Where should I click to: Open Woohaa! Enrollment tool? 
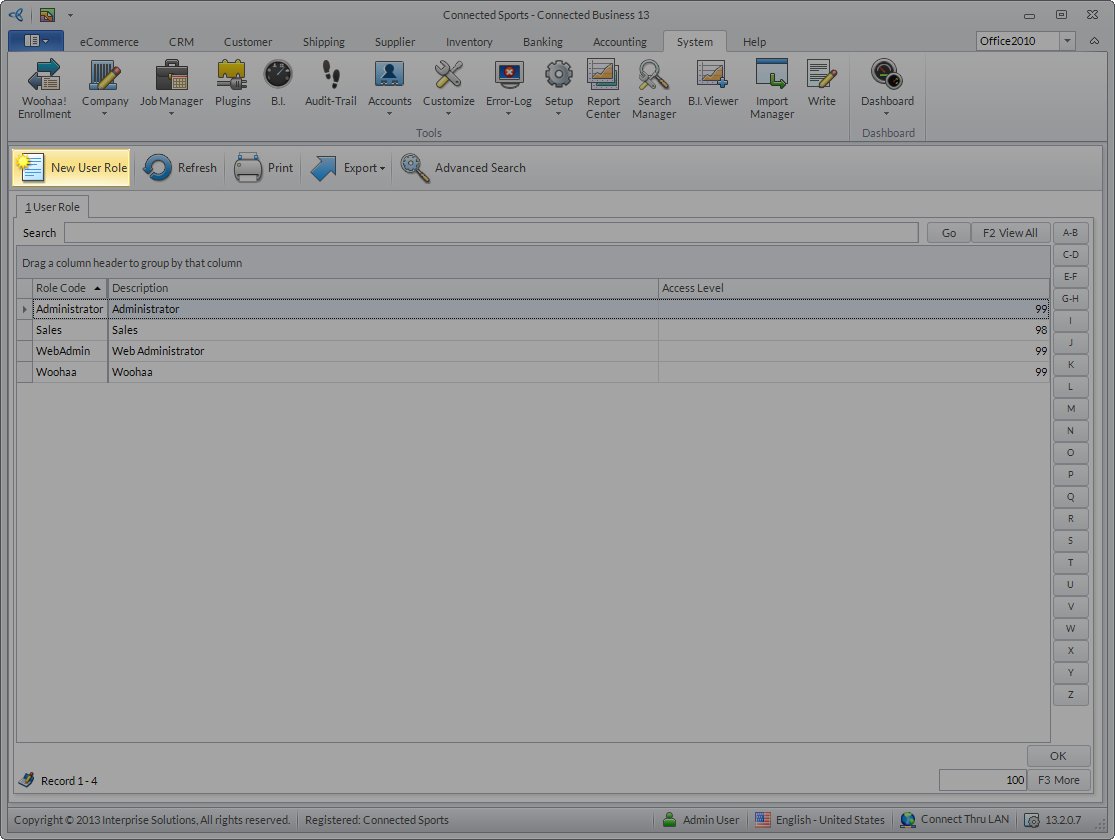[44, 88]
